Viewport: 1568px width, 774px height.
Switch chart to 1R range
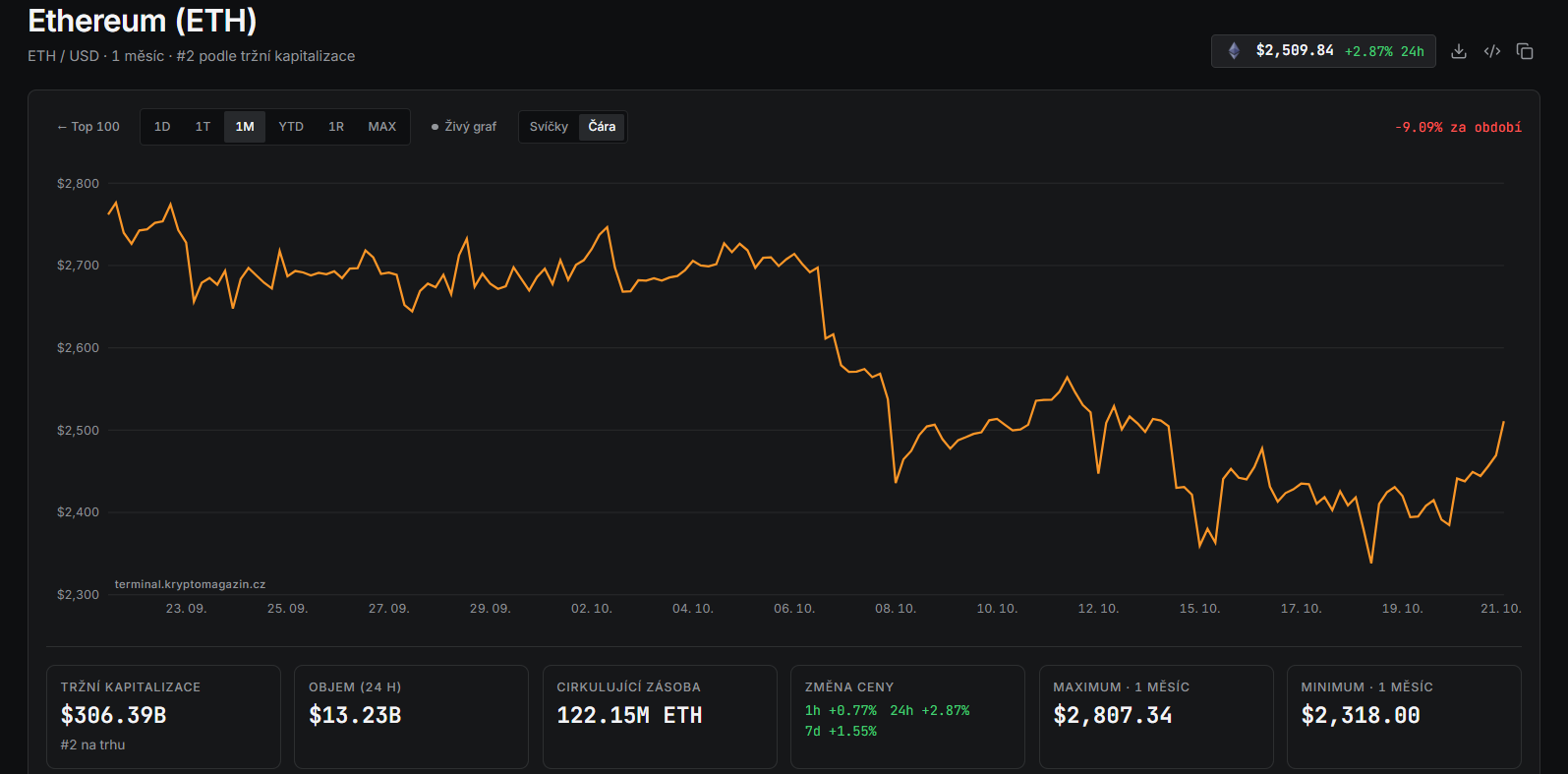coord(336,127)
